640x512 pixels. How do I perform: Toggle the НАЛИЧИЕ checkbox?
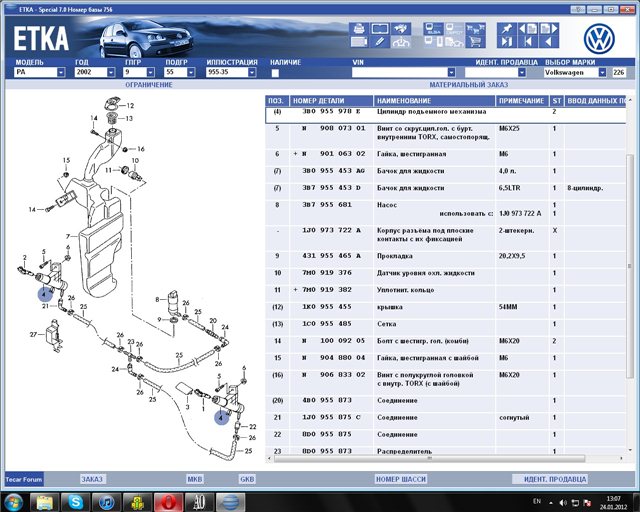pyautogui.click(x=275, y=73)
